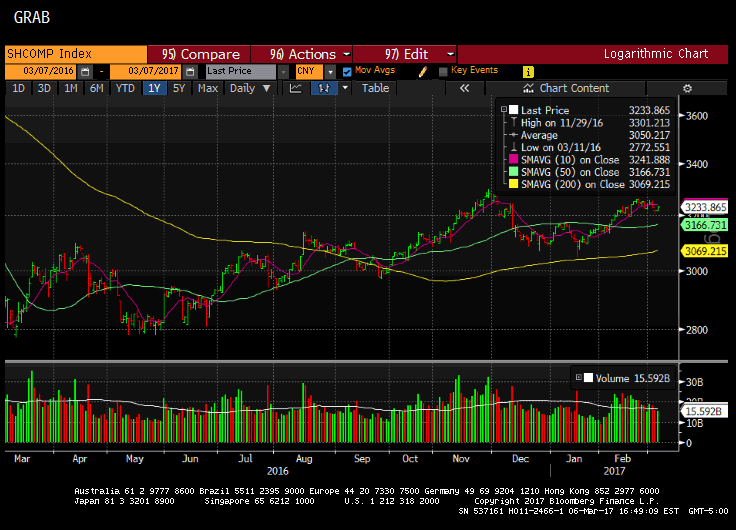
Task: Click the GRAB title text
Action: (x=32, y=17)
